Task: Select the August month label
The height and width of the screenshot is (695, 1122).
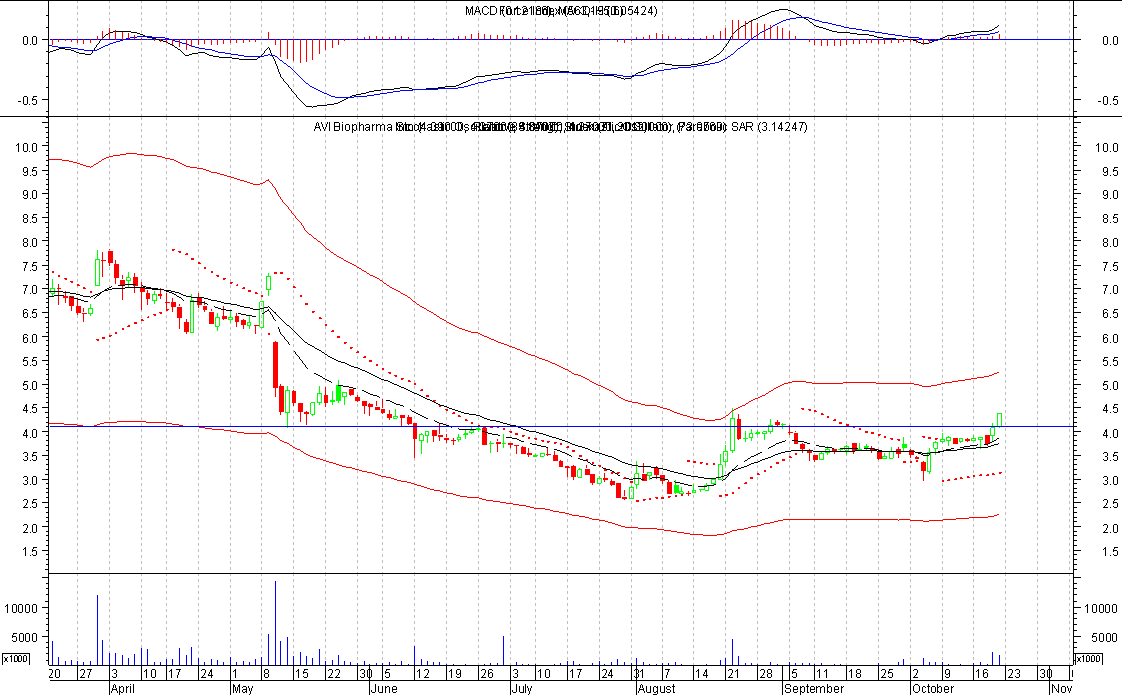Action: coord(656,689)
